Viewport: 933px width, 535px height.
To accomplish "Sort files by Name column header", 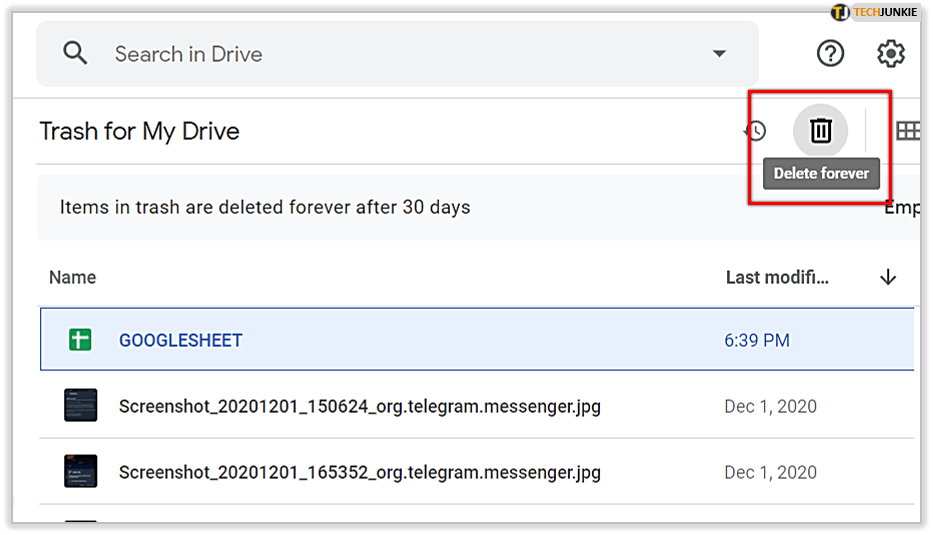I will 72,277.
